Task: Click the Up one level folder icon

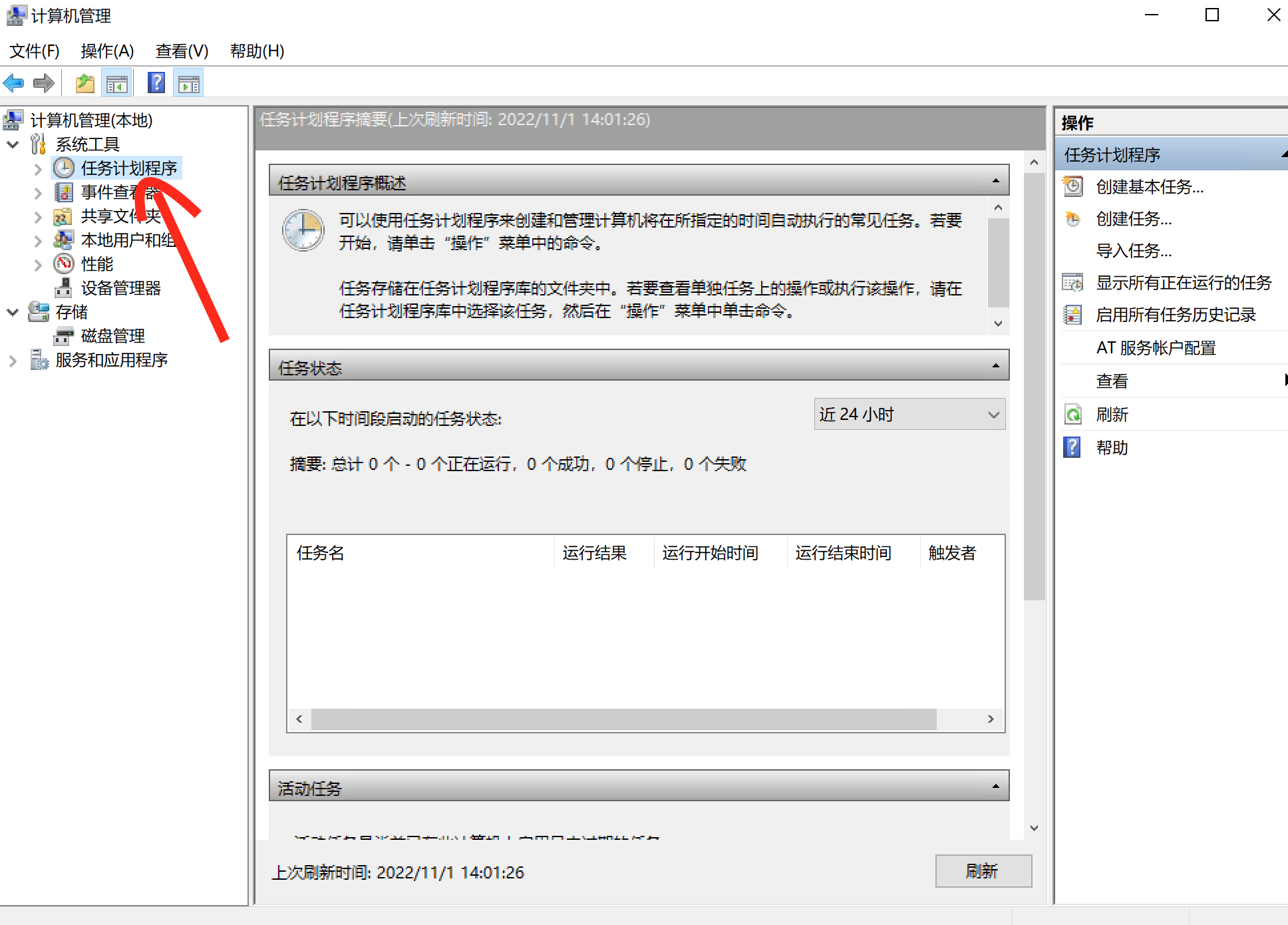Action: tap(84, 83)
